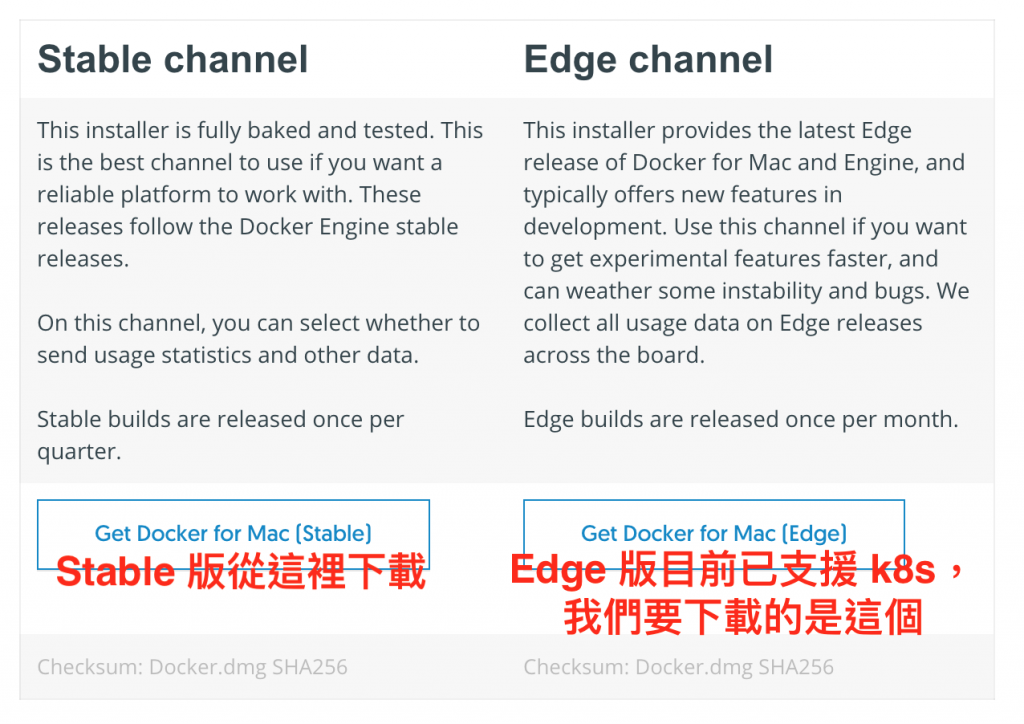Click "collect all usage data on Edge releases"
1024x724 pixels.
pos(723,323)
